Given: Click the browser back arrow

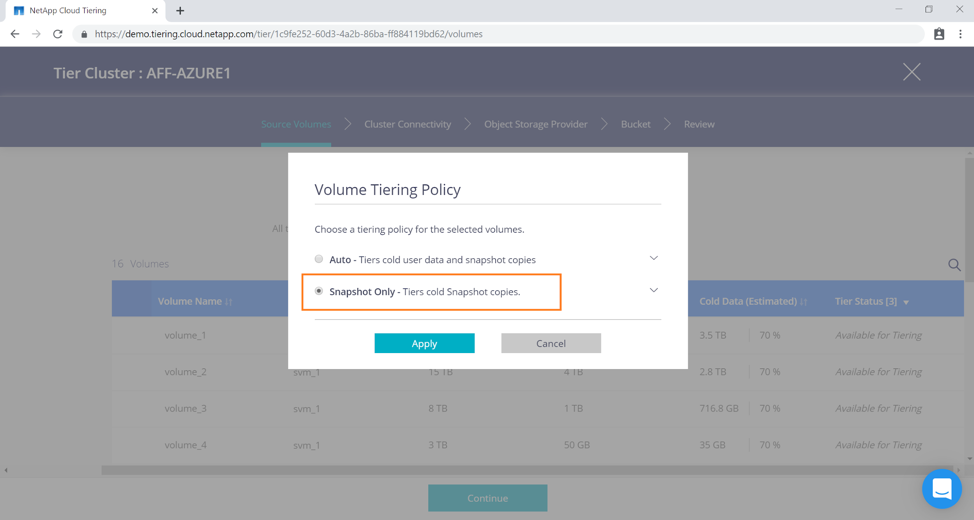Looking at the screenshot, I should point(15,34).
